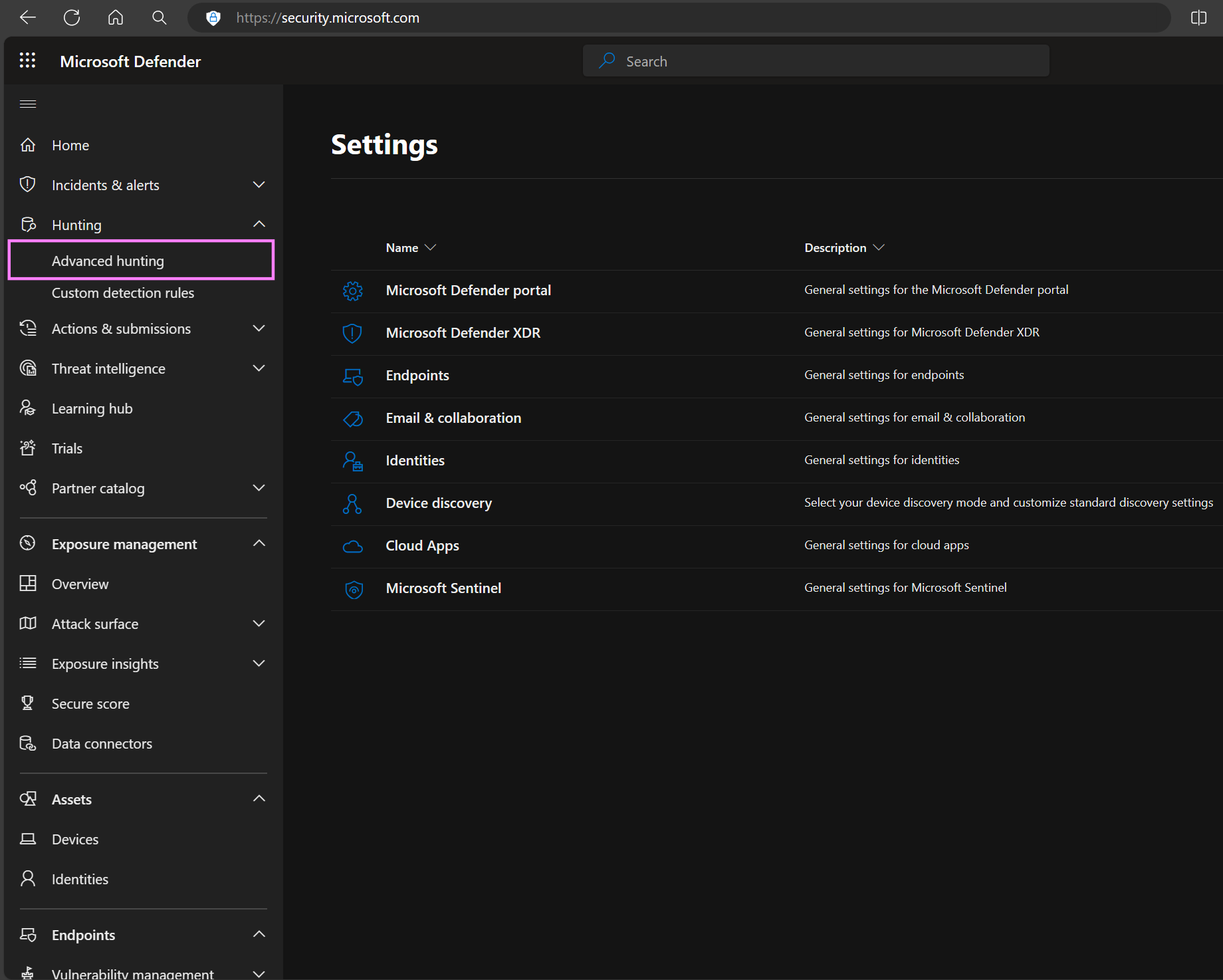Click the browser address bar URL
Viewport: 1223px width, 980px height.
point(328,18)
